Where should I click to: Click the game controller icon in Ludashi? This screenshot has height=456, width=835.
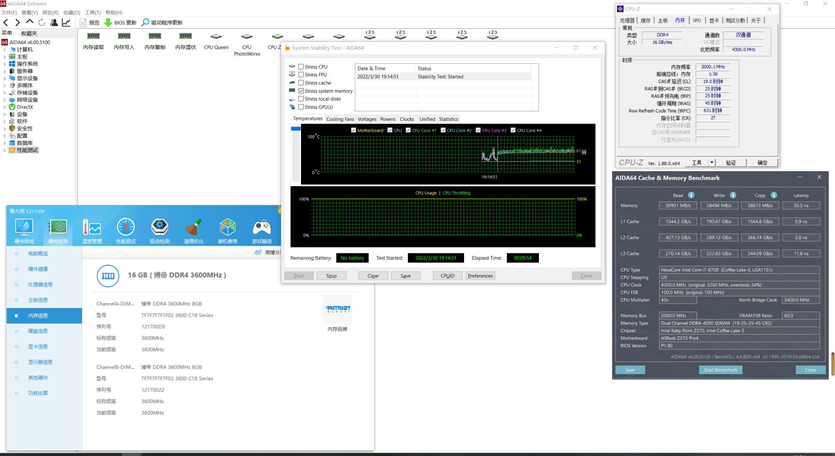261,227
